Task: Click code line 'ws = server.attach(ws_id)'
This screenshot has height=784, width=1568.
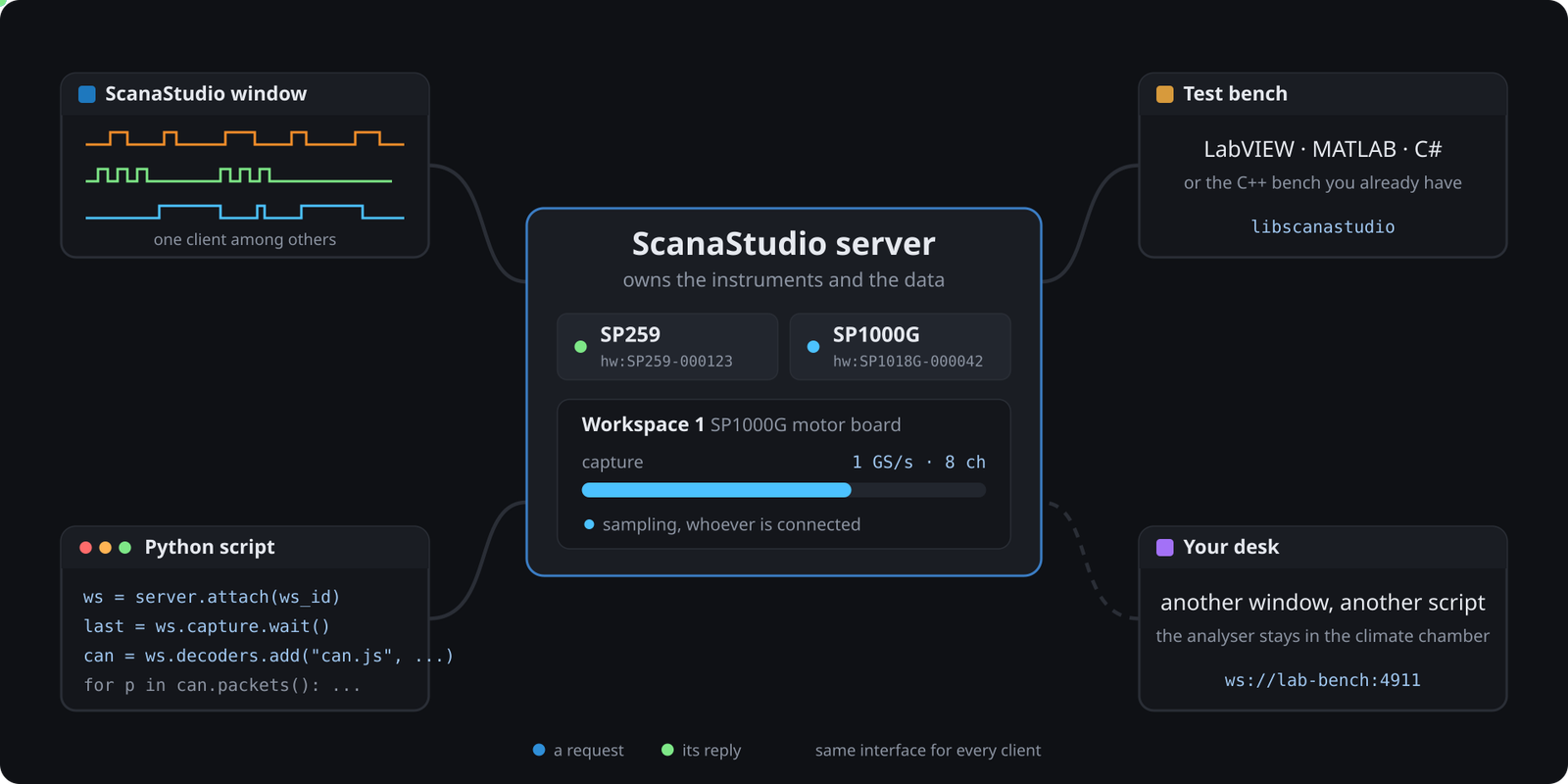Action: click(x=212, y=597)
